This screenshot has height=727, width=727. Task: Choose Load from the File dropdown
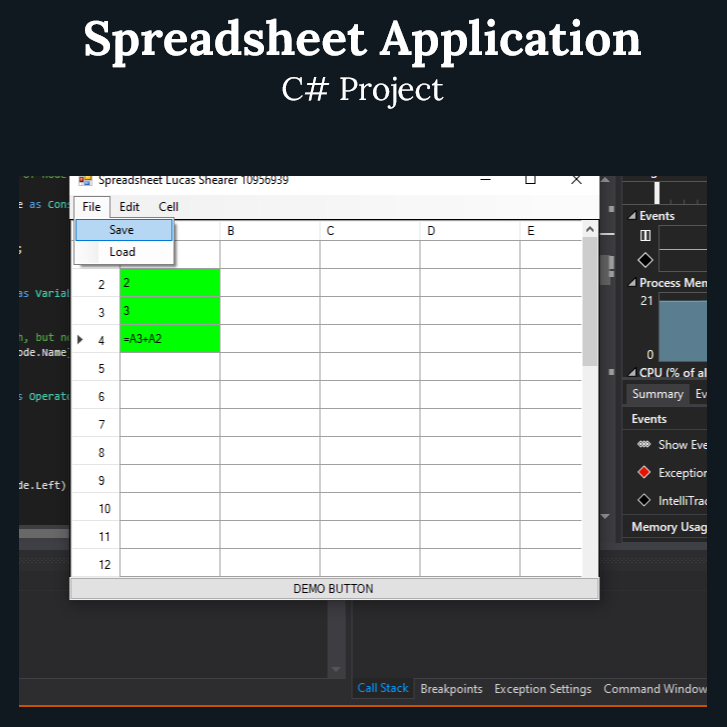(124, 252)
